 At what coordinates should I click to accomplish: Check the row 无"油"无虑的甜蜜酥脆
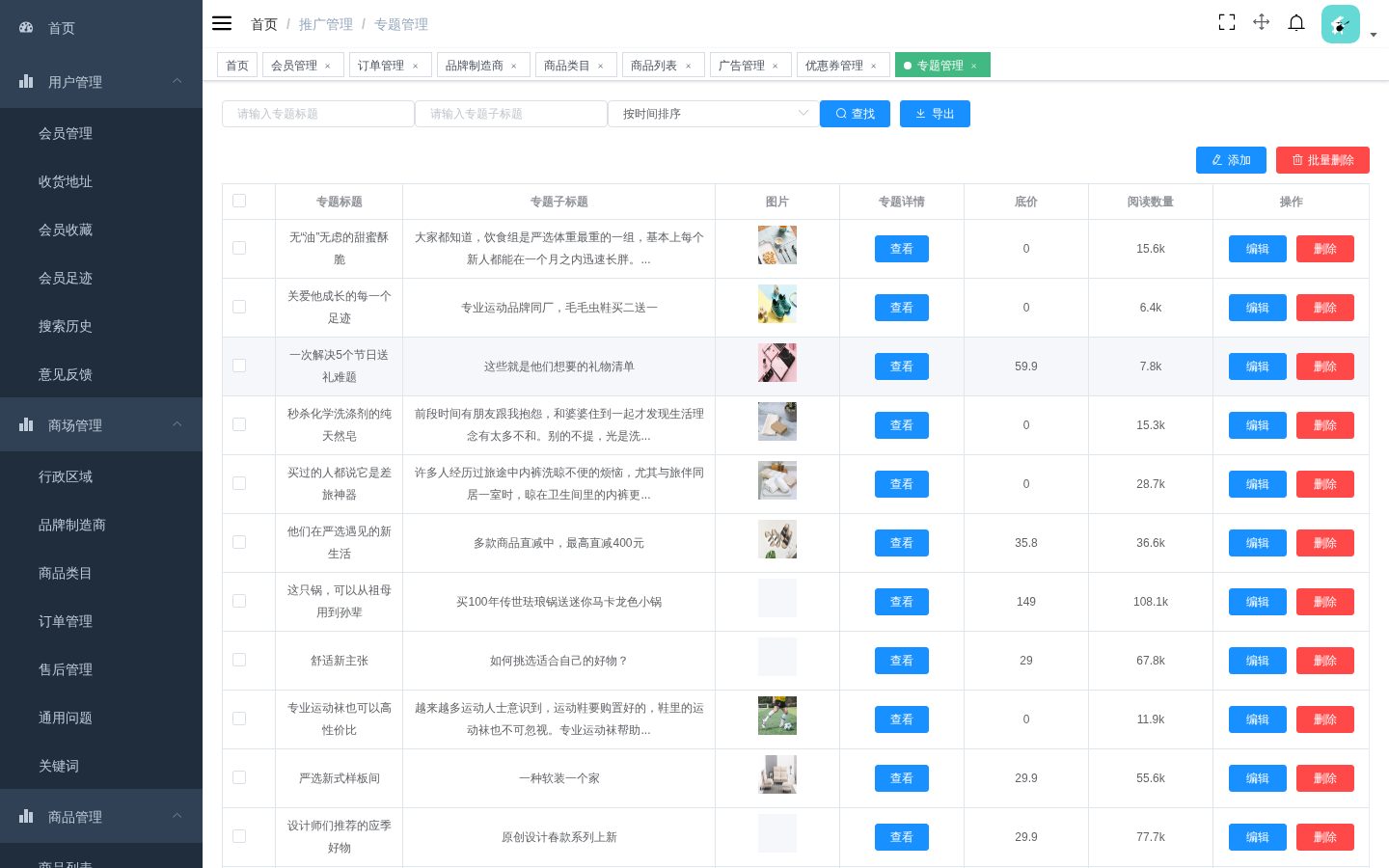click(239, 248)
